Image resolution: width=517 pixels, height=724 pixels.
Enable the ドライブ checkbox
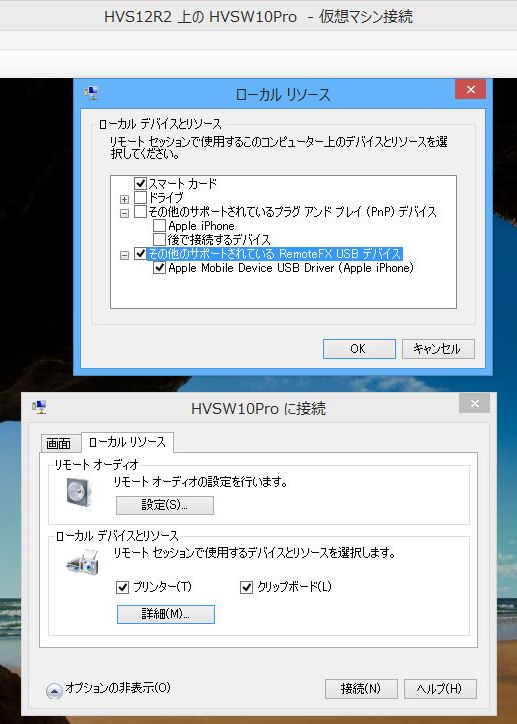[x=140, y=198]
